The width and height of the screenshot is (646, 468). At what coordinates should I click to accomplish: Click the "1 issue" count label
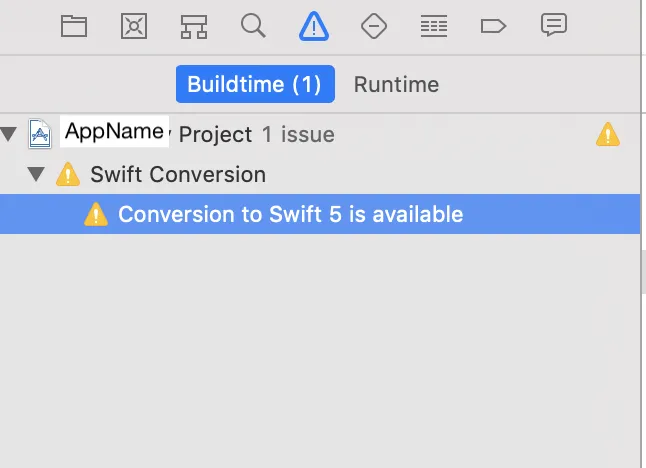click(x=298, y=134)
